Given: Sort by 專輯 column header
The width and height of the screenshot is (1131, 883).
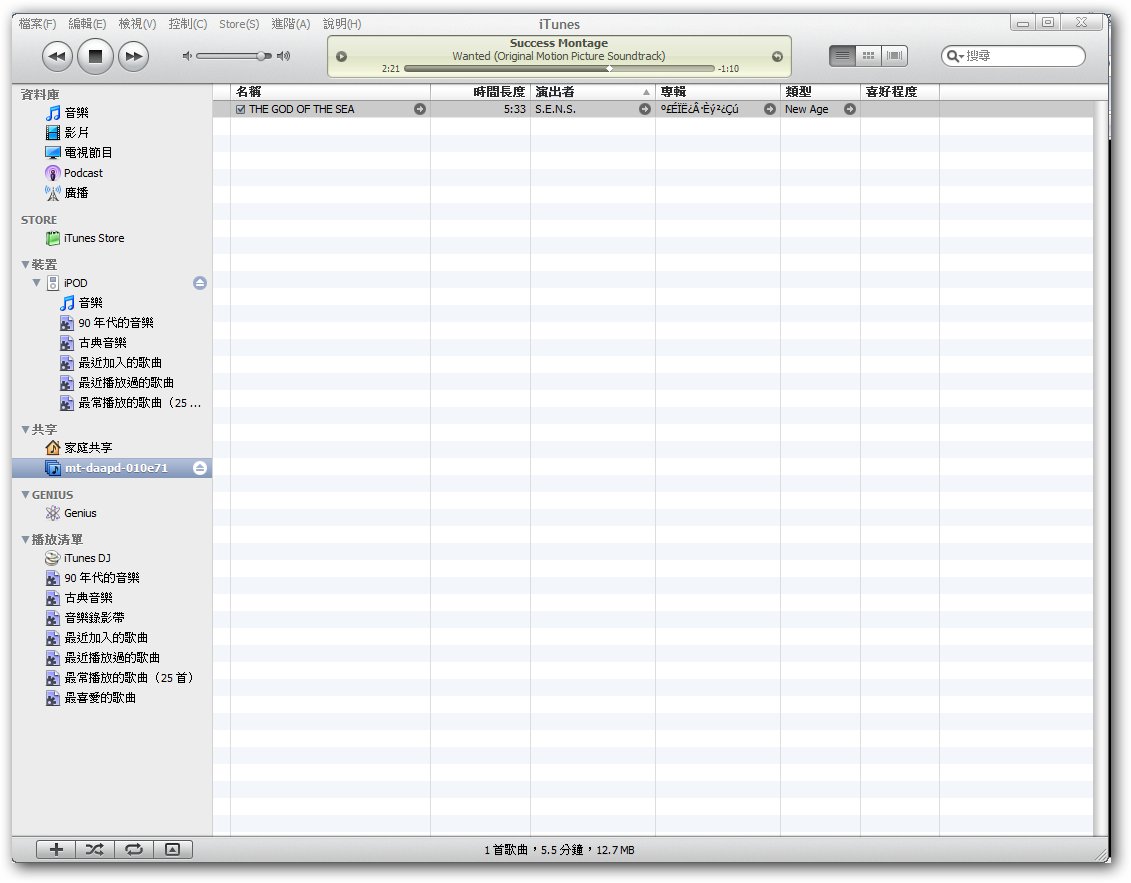Looking at the screenshot, I should (718, 92).
